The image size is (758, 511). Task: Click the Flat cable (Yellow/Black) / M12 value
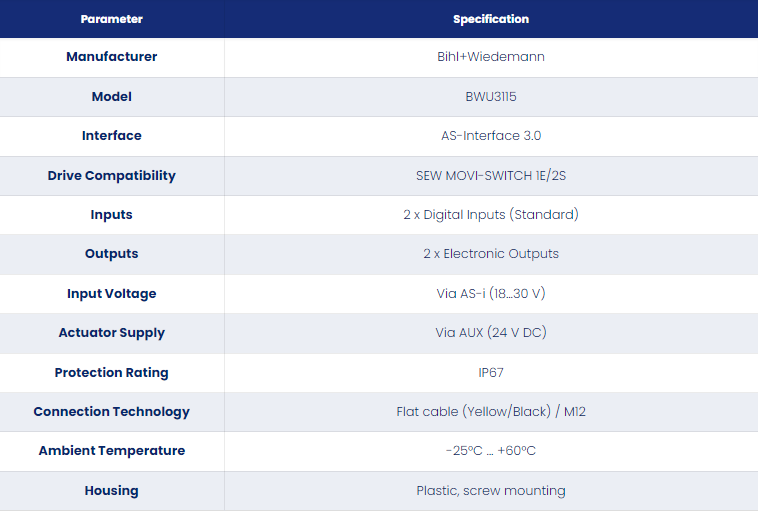click(x=491, y=411)
